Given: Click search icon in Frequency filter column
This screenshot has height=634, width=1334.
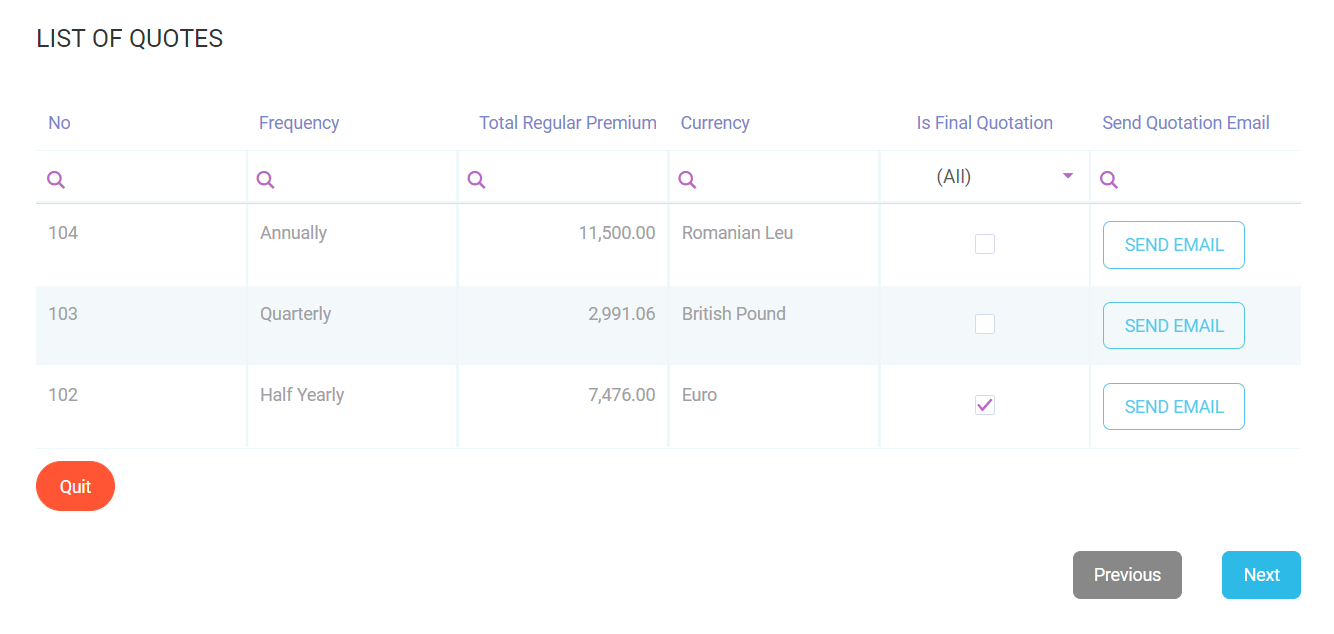Looking at the screenshot, I should [x=265, y=179].
